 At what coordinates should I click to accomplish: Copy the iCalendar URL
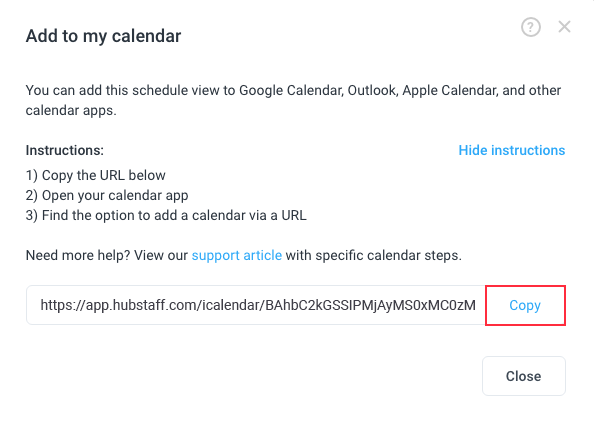[525, 305]
